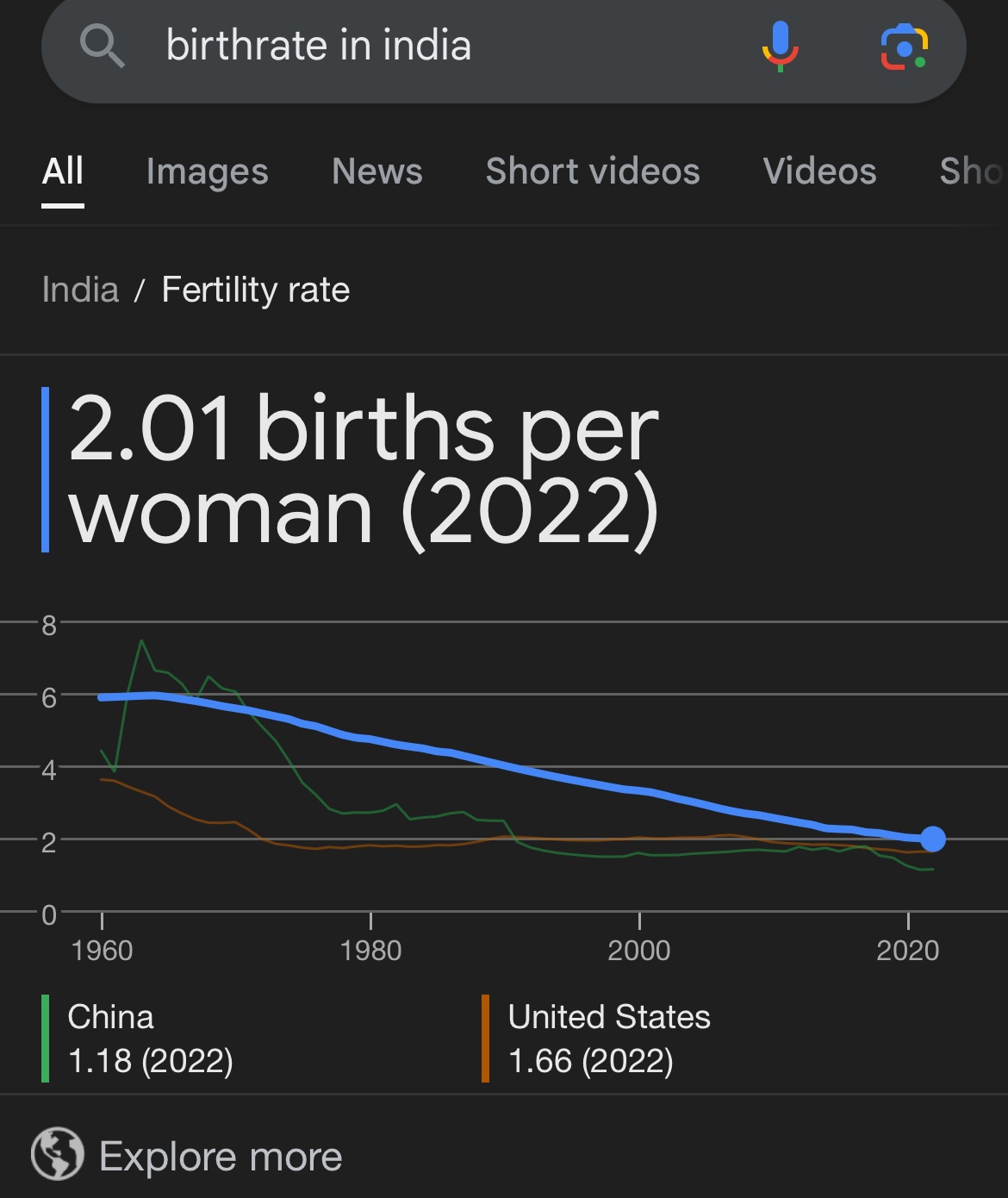Start voice search with microphone icon
Screen dimensions: 1008x1198
tap(780, 46)
